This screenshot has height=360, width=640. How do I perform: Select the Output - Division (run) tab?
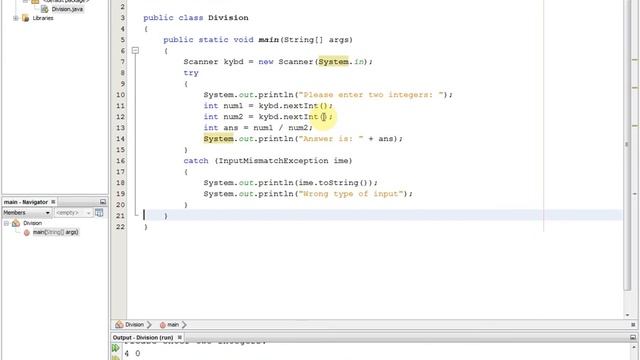click(x=143, y=338)
